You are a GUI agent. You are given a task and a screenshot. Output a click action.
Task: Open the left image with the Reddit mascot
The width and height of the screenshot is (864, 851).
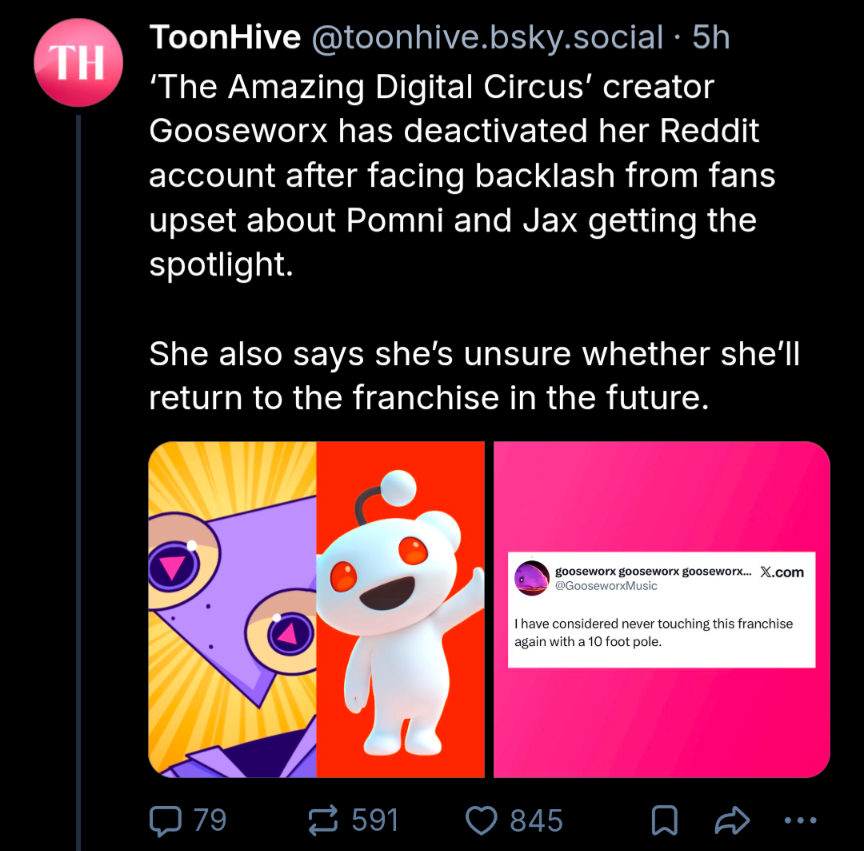coord(400,609)
